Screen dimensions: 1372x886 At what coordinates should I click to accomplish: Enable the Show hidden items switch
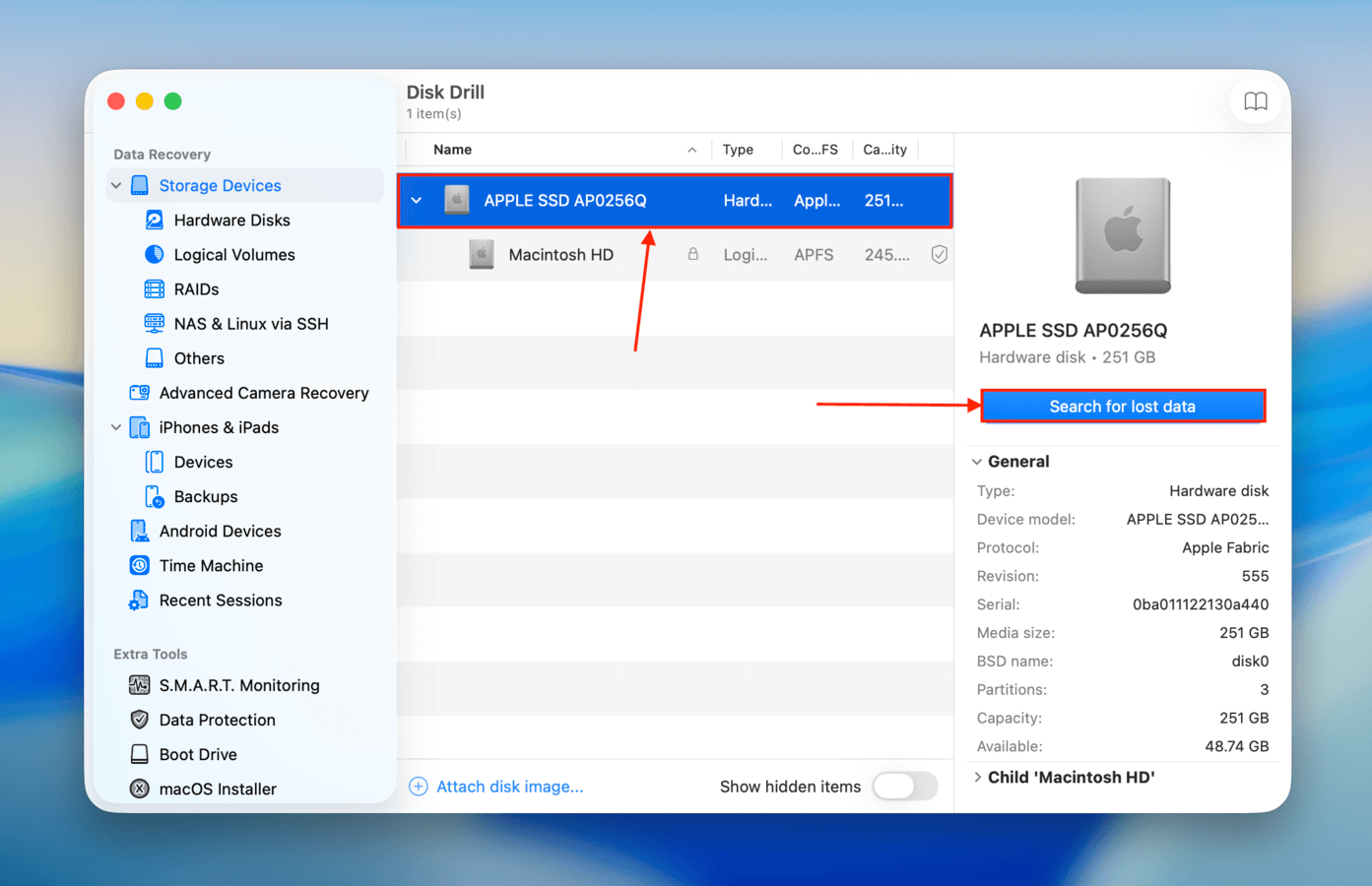coord(905,787)
